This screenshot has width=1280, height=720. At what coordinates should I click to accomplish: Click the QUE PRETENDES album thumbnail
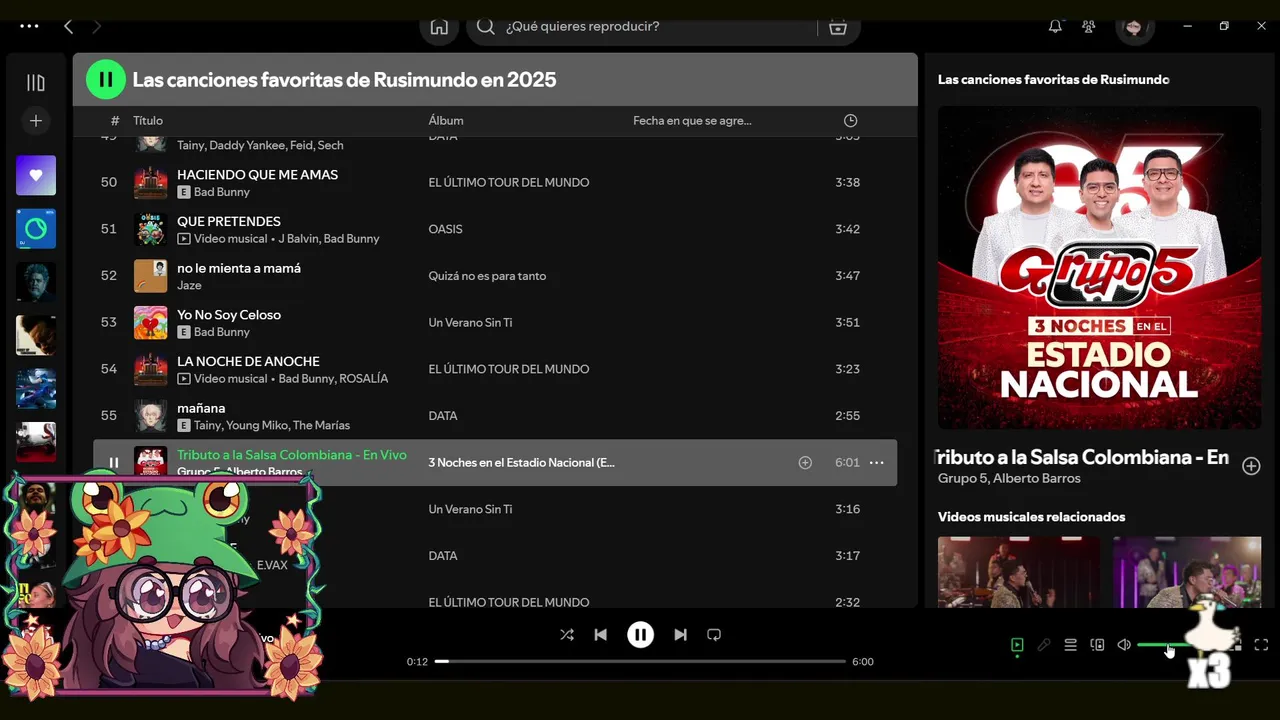[150, 229]
